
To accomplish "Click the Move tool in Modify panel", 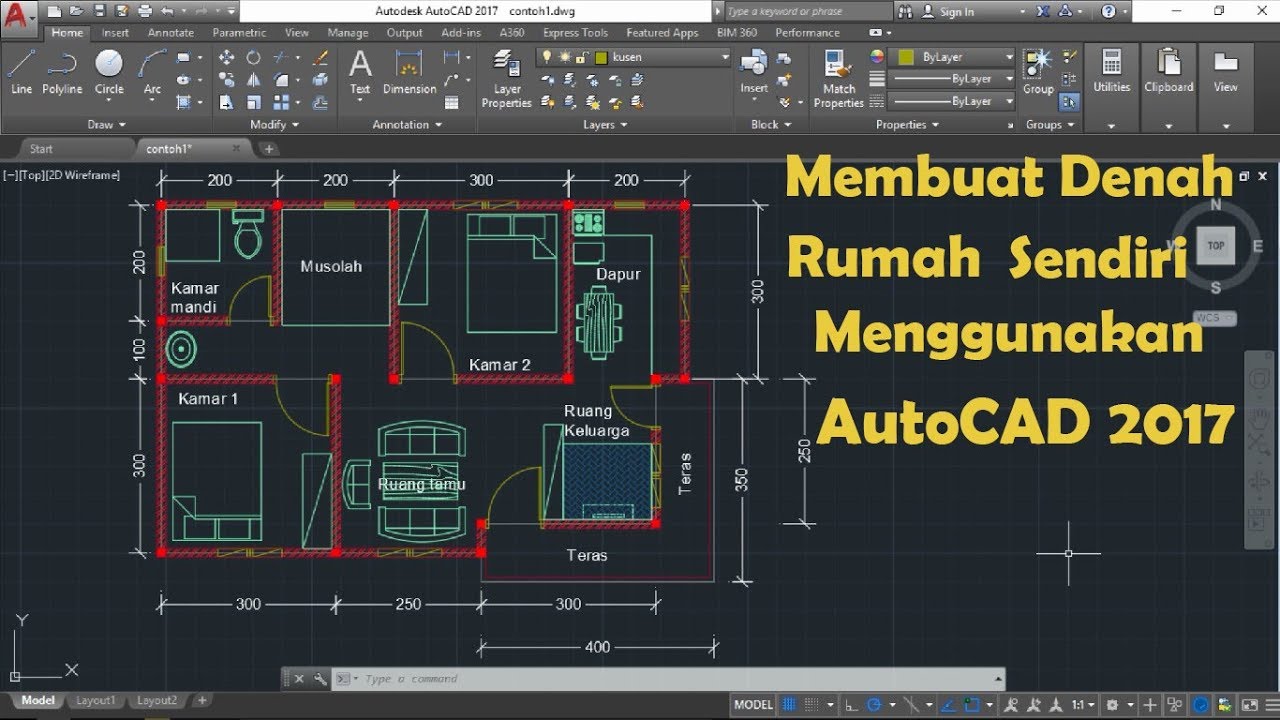I will (226, 57).
